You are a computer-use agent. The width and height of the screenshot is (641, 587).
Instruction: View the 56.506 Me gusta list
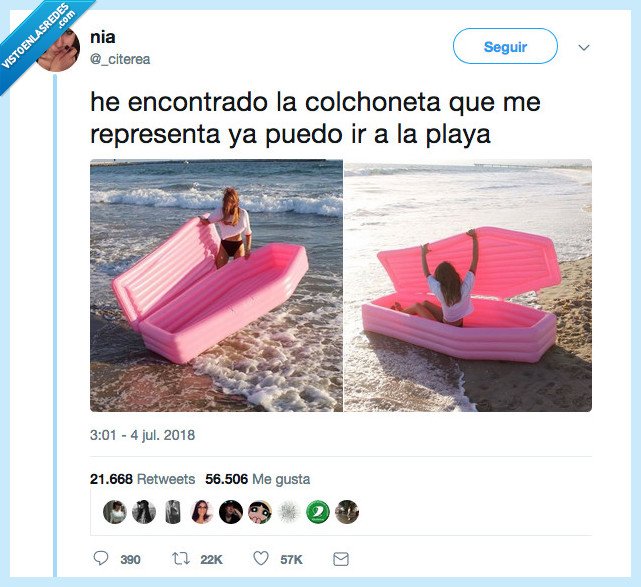(258, 479)
